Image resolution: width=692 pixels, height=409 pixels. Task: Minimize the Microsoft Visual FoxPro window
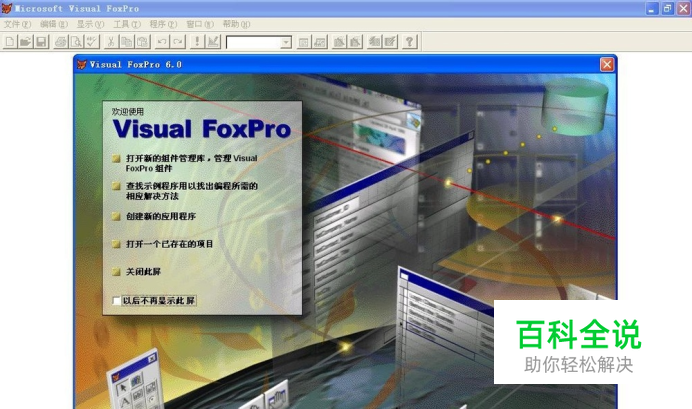point(652,8)
